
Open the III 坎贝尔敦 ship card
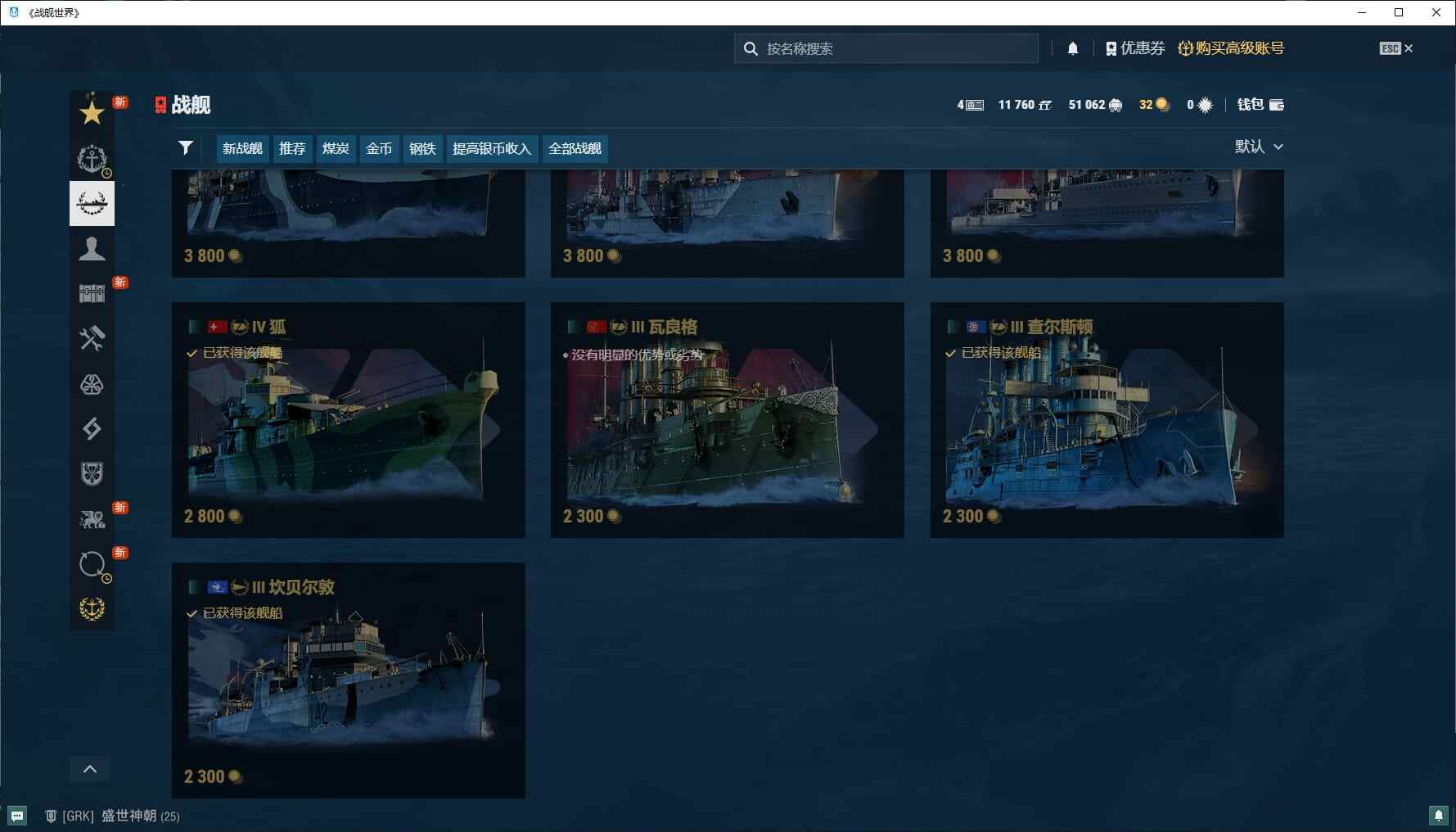click(349, 681)
